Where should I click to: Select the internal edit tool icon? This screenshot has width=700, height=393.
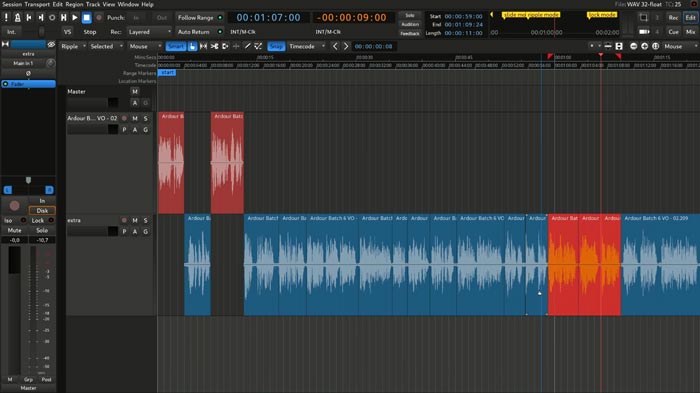pos(258,46)
